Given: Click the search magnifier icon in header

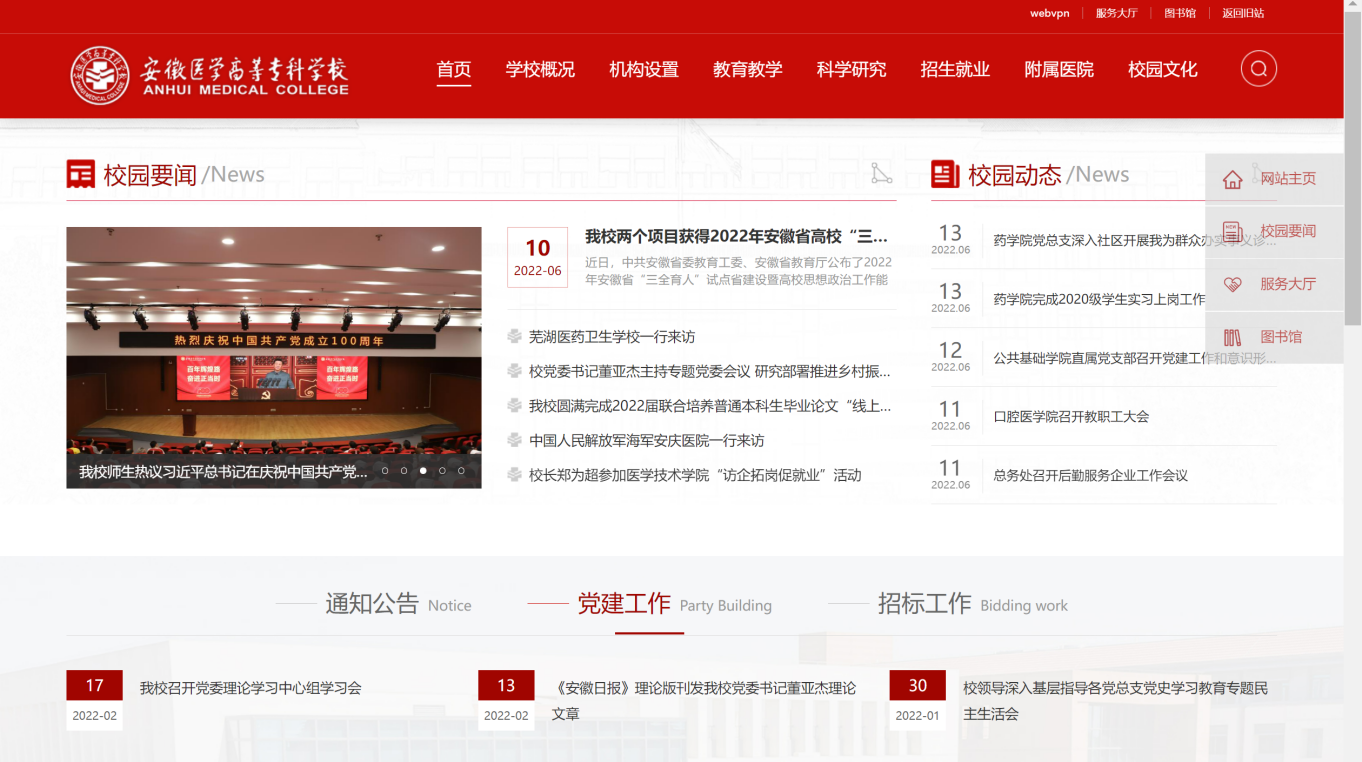Looking at the screenshot, I should coord(1258,69).
